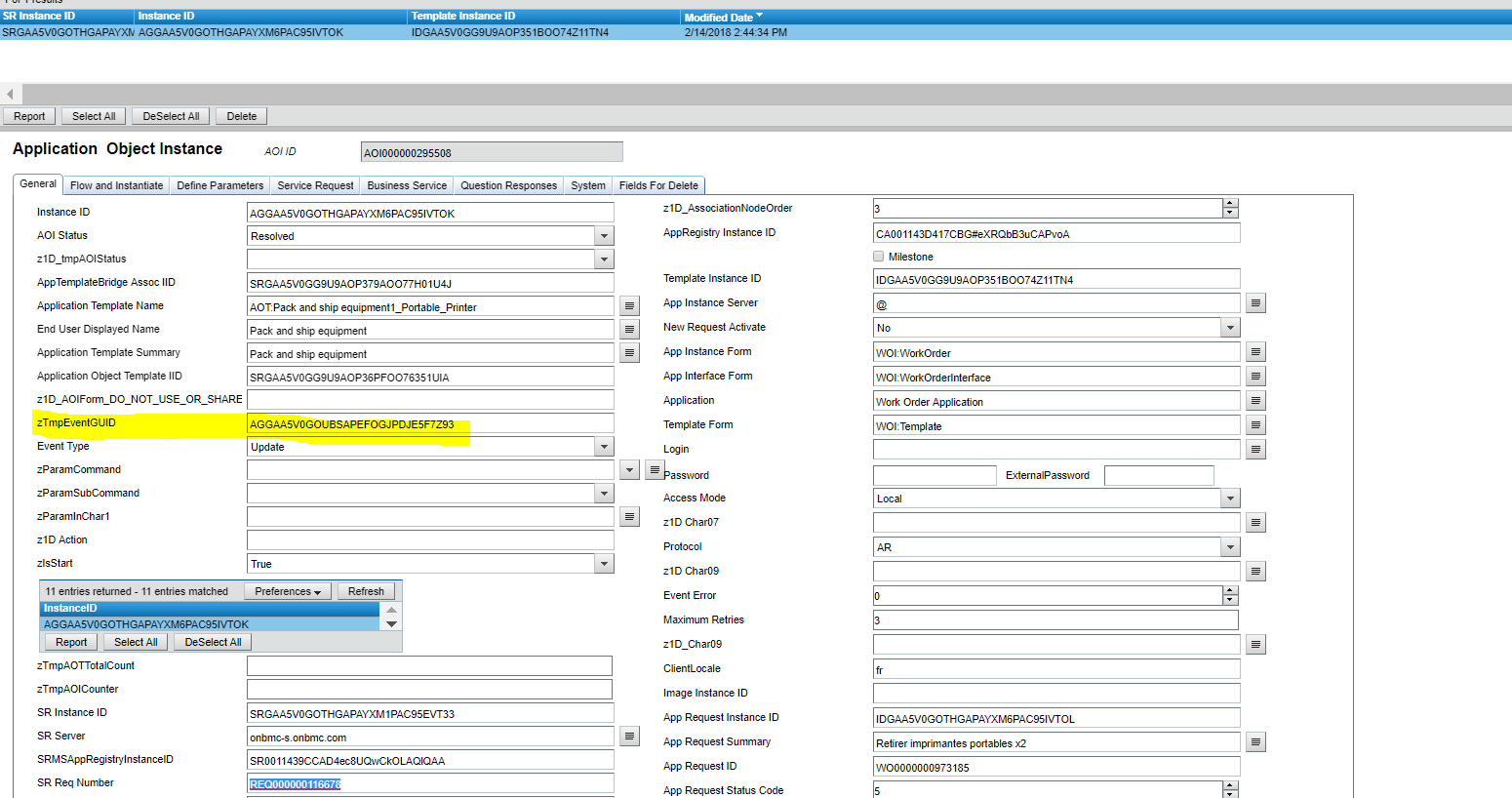Click InstanceID table scroll down arrow

[x=391, y=623]
